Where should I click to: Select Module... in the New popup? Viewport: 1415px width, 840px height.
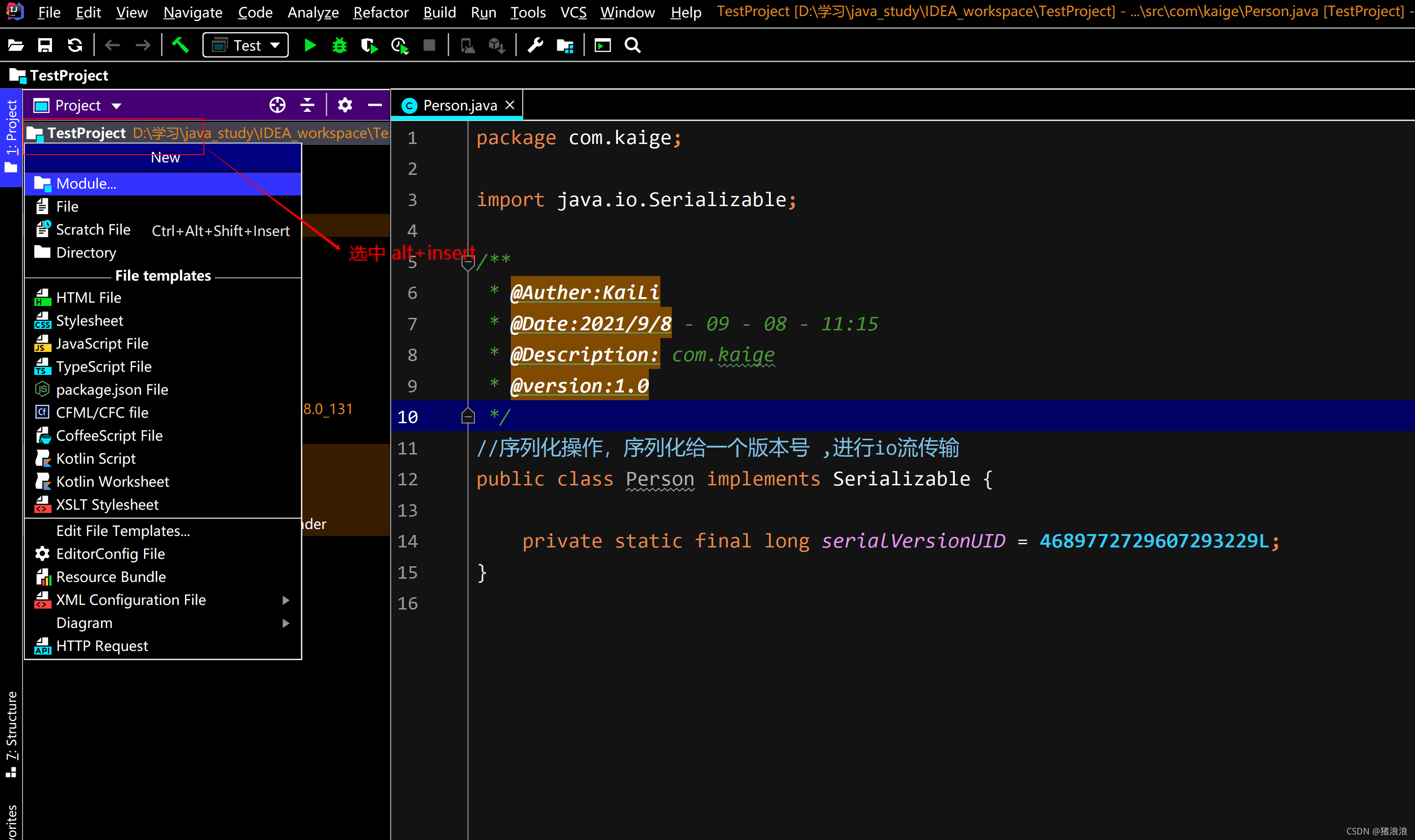coord(163,184)
